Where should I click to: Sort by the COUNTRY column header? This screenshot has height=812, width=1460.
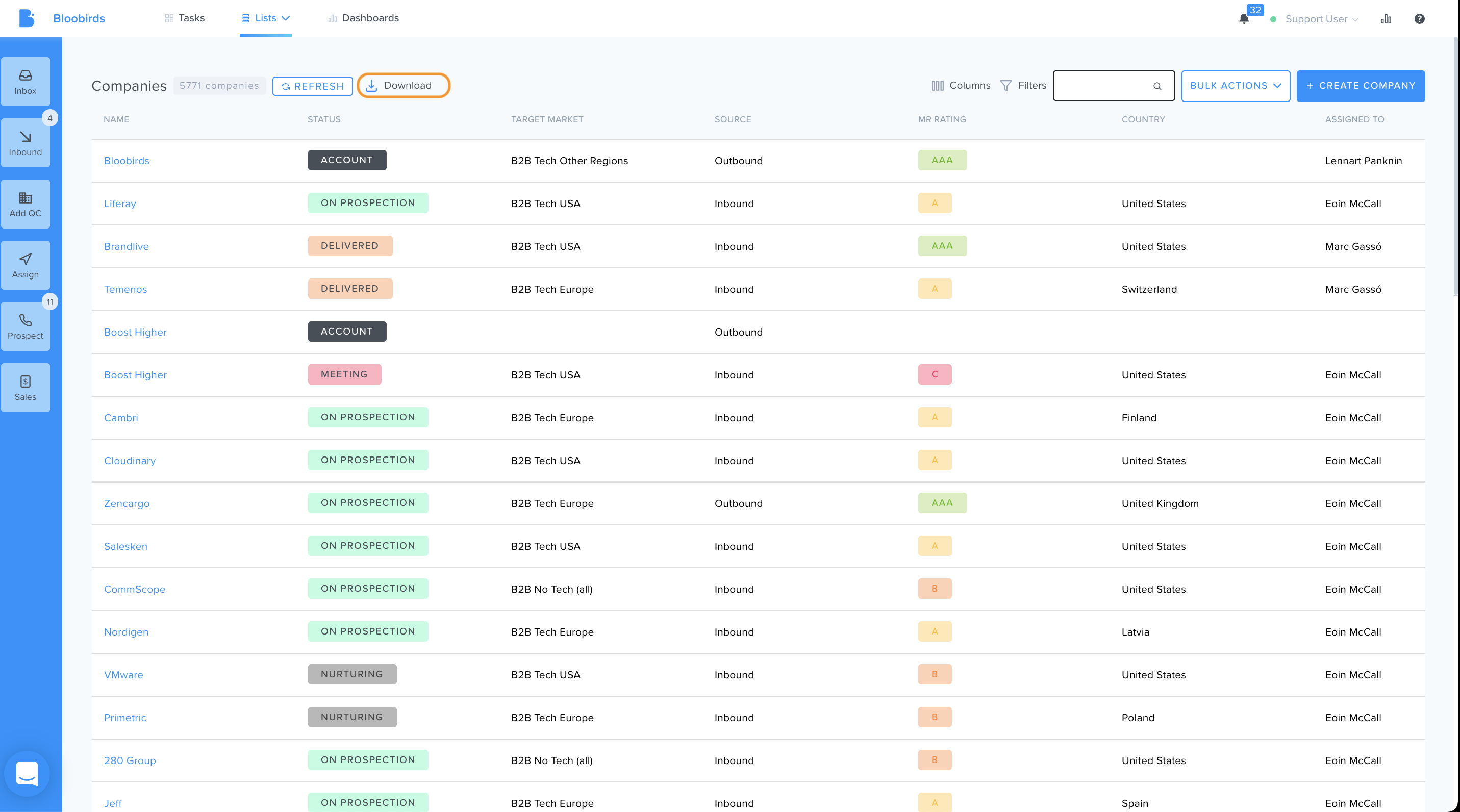1143,119
